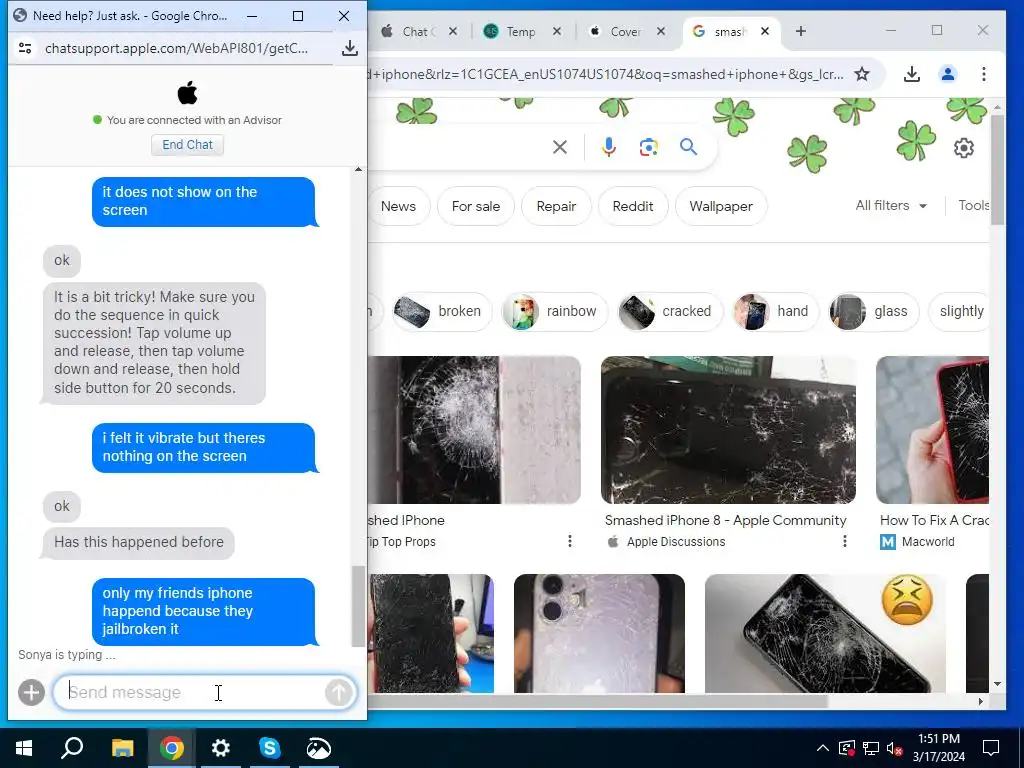Open Chrome downloads icon in main window
1024x768 pixels.
click(x=912, y=74)
